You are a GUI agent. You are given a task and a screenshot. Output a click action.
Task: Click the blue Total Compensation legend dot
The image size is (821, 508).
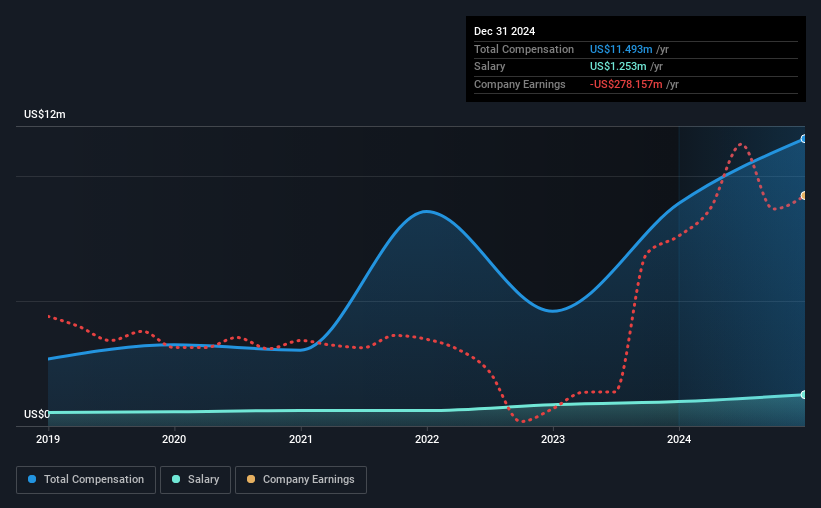pyautogui.click(x=32, y=479)
